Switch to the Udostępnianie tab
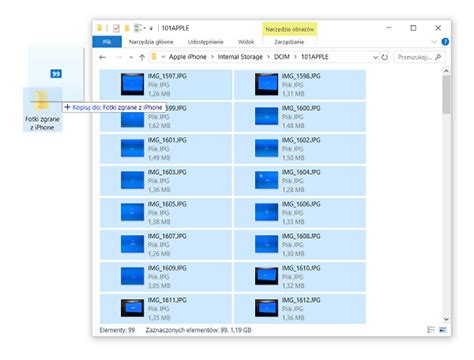 [206, 42]
